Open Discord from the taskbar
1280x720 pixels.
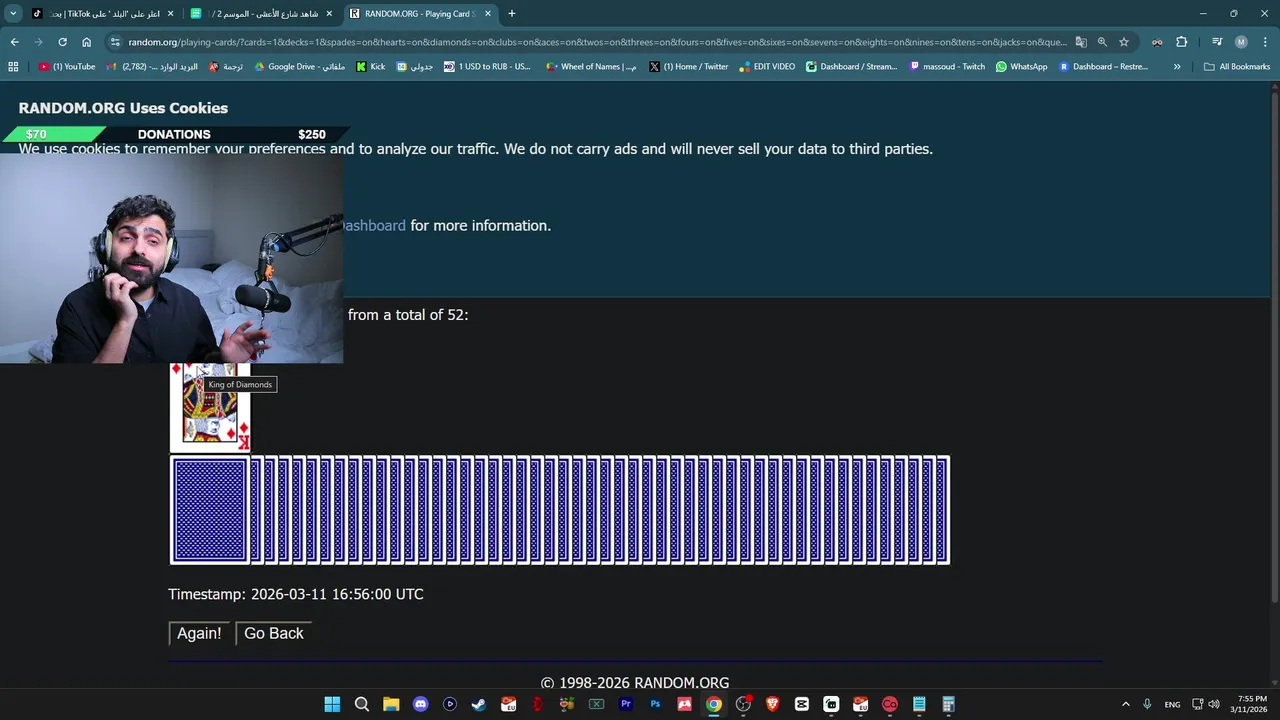click(x=420, y=704)
